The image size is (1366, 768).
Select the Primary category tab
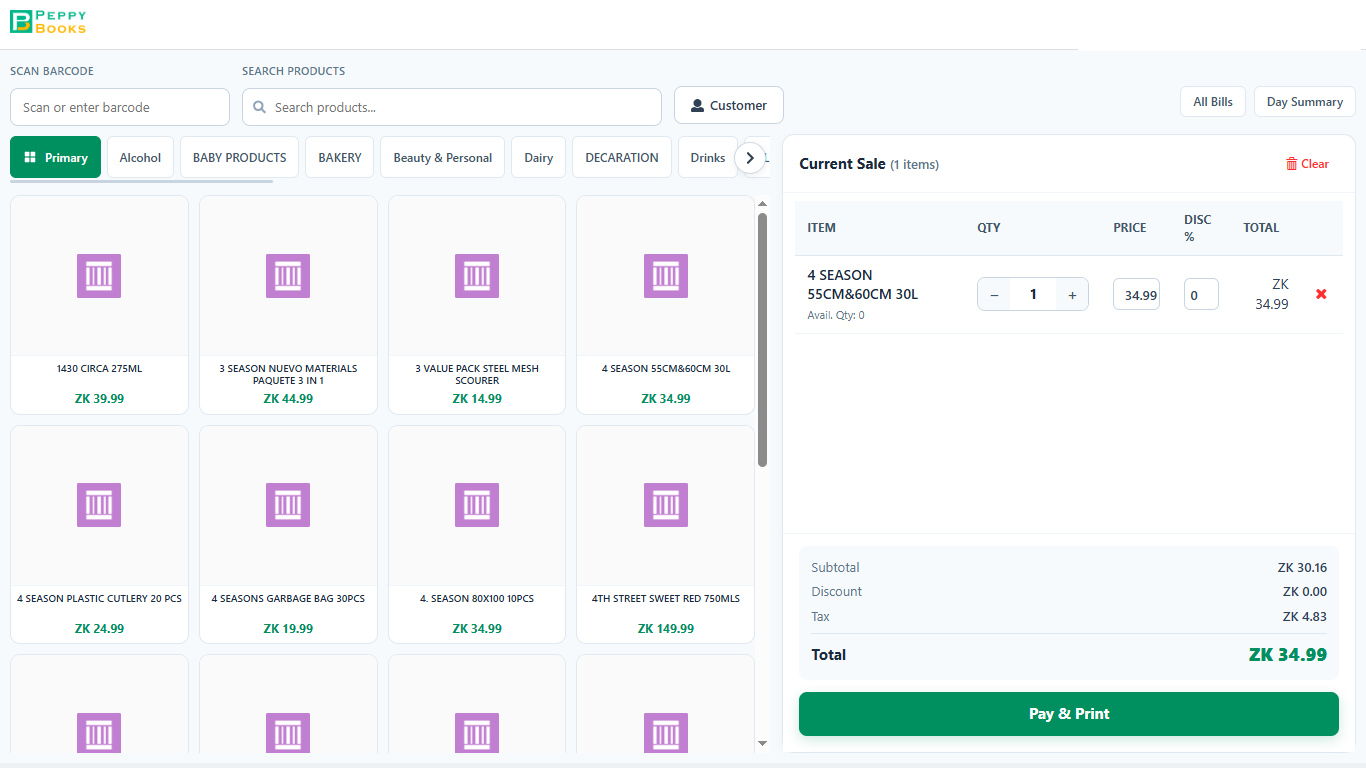click(x=56, y=157)
